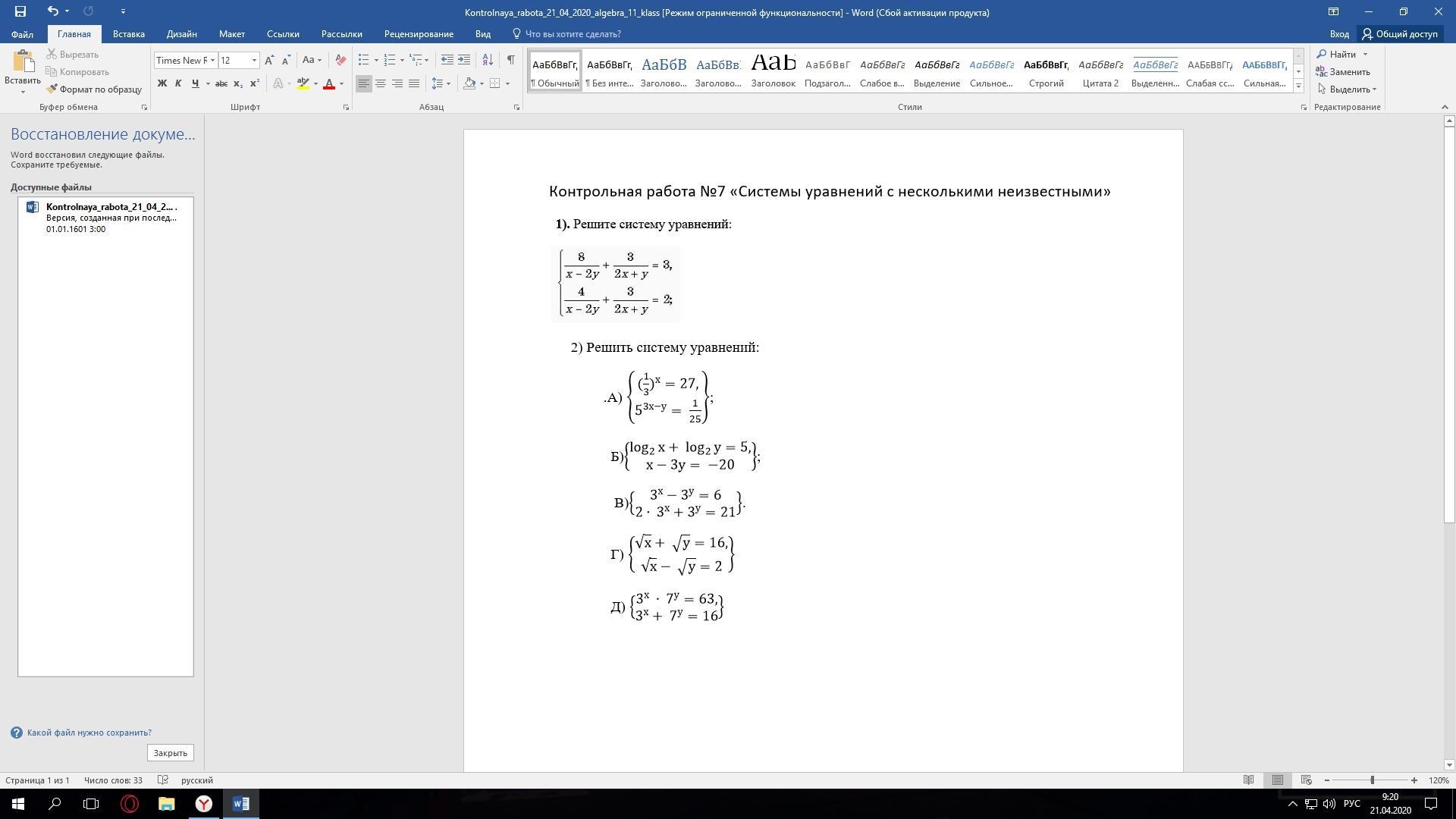
Task: Open the spelling check icon in the status bar
Action: point(162,780)
